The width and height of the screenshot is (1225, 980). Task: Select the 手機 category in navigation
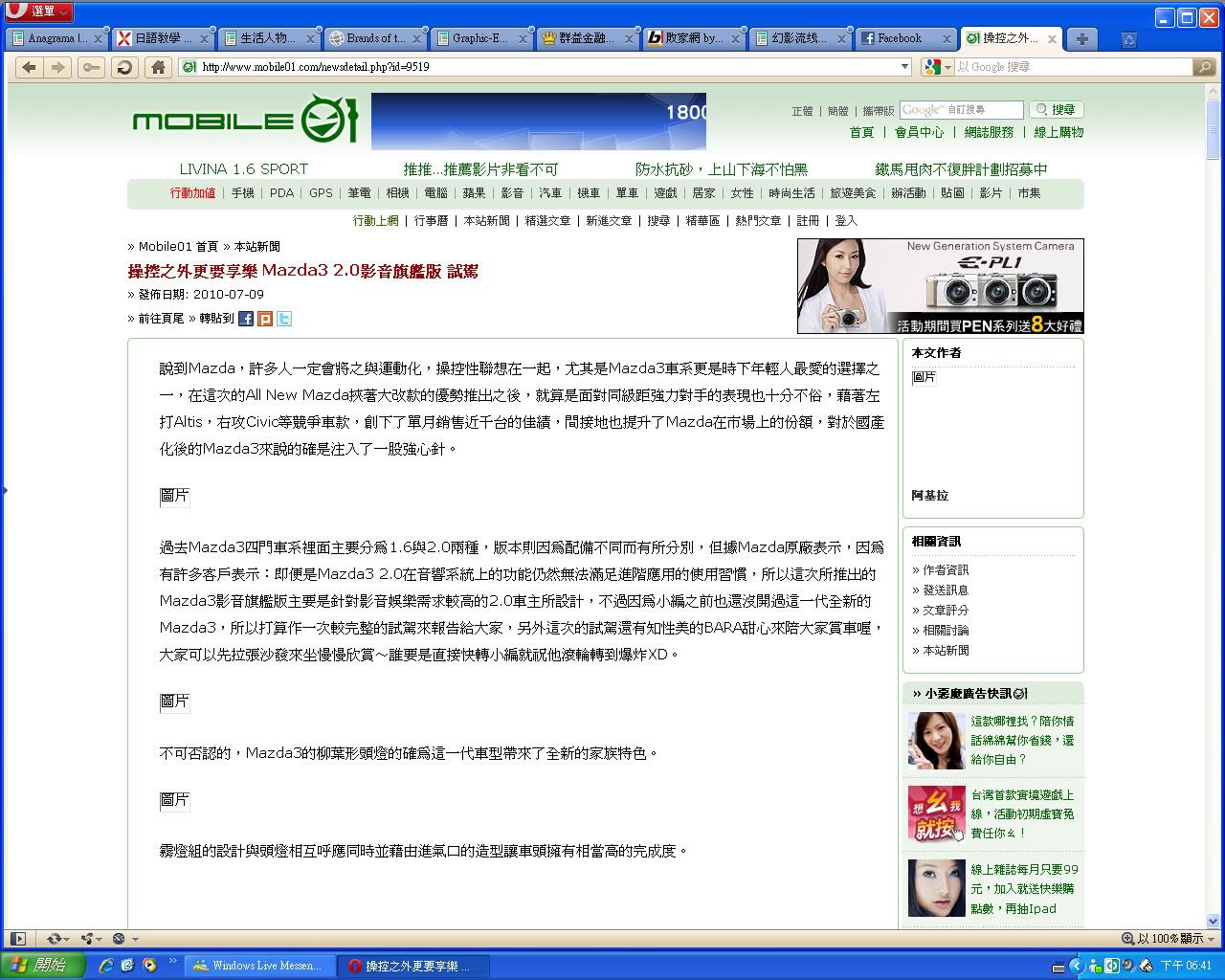tap(243, 193)
